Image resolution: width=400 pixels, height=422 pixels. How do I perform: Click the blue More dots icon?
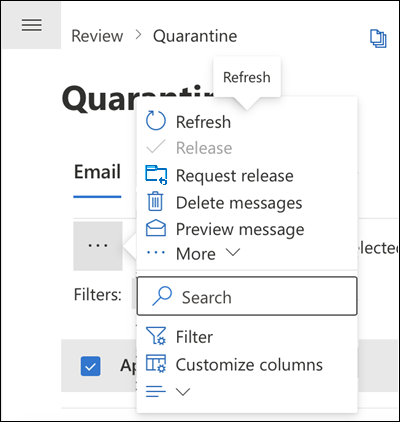tap(156, 253)
